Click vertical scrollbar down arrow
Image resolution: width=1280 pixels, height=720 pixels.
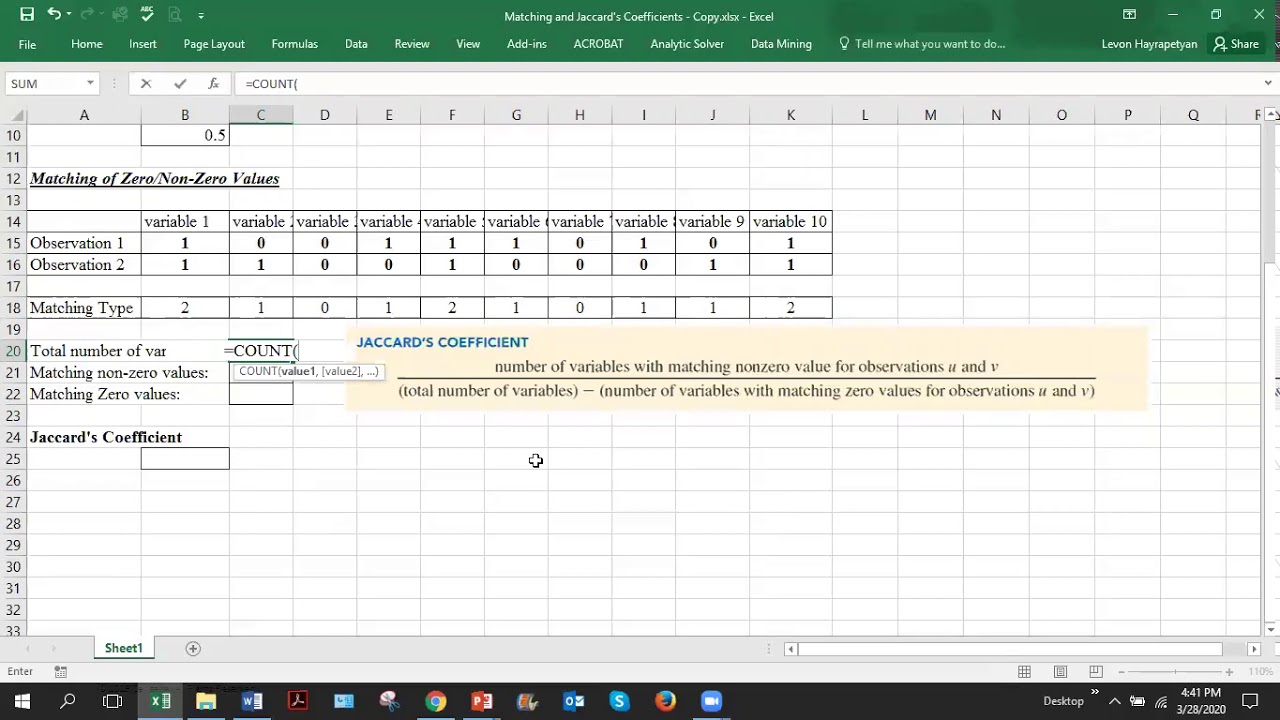click(1271, 629)
